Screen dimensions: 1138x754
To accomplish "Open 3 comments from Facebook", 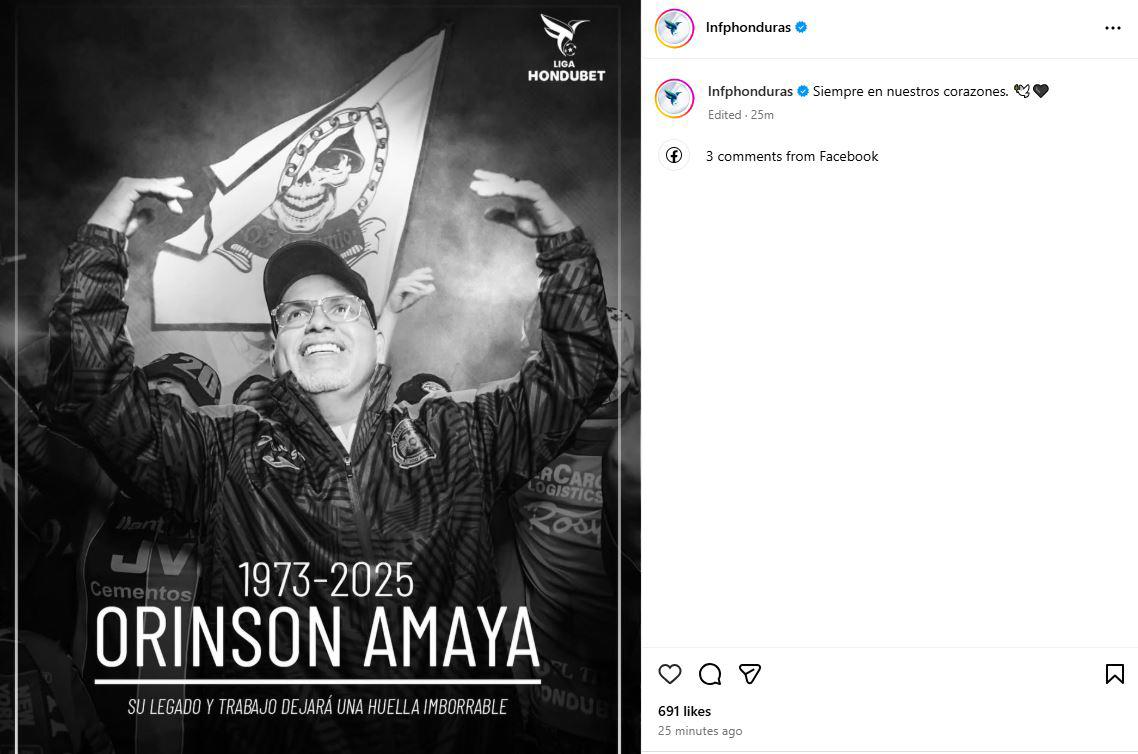I will coord(793,156).
